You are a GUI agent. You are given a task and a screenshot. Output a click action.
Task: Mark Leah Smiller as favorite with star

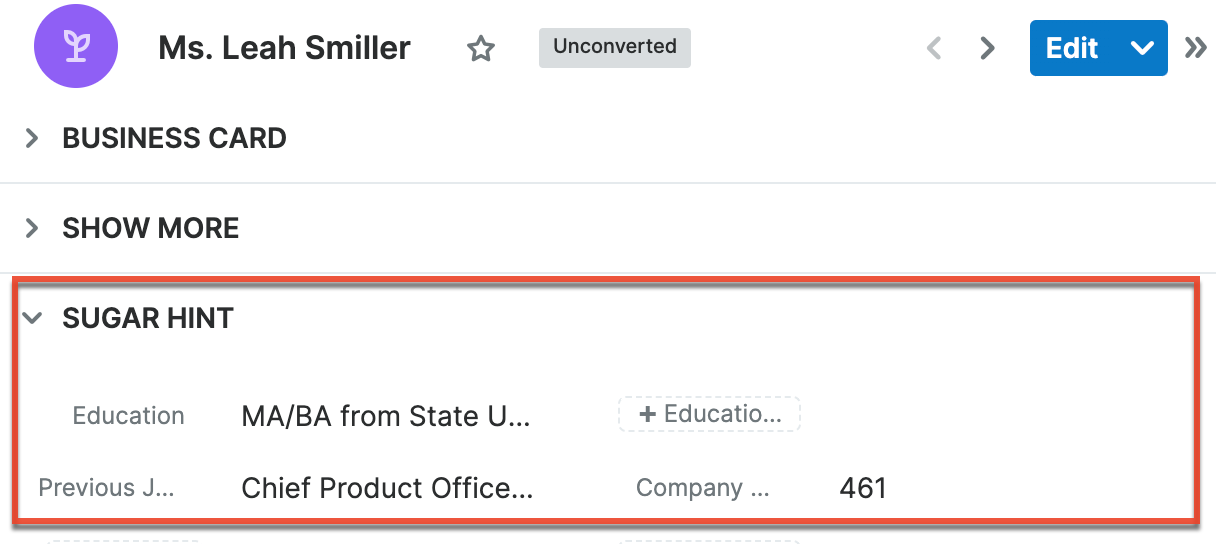coord(481,48)
